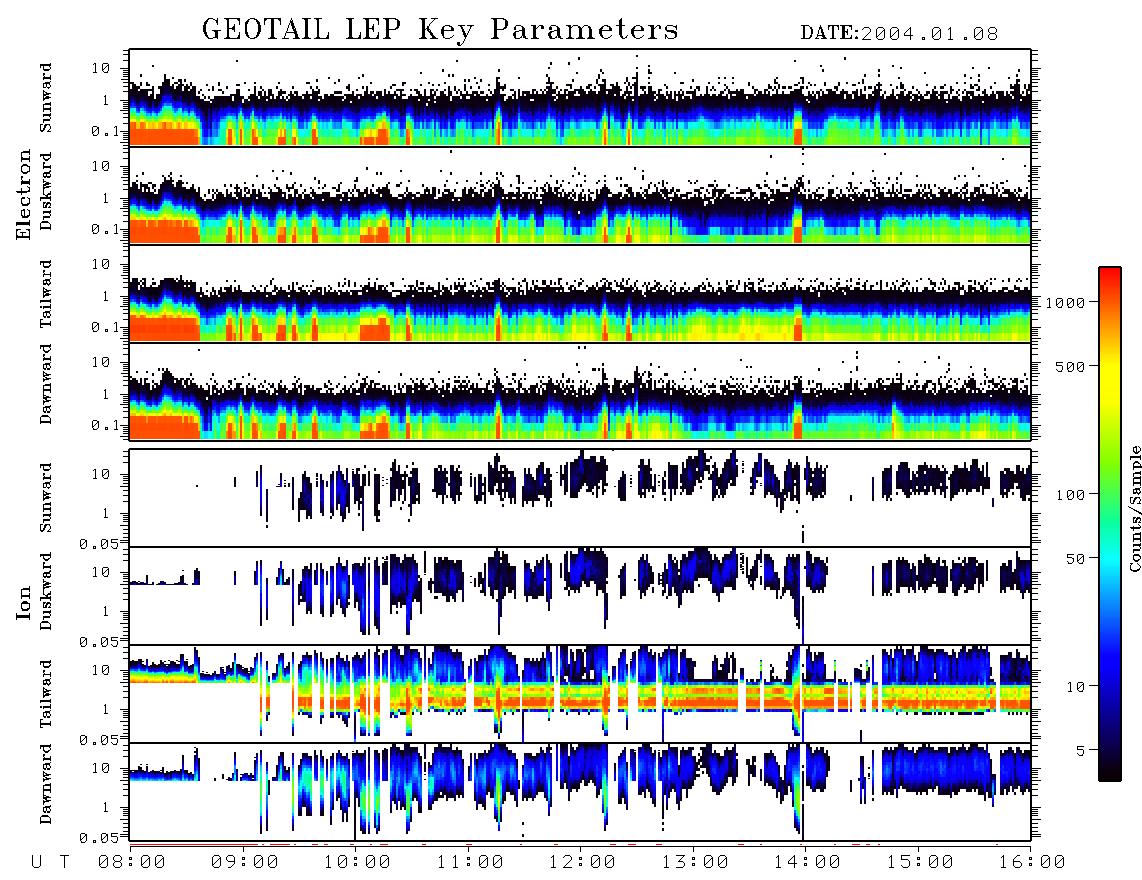Click the '1000' colorbar tick value

(1065, 303)
